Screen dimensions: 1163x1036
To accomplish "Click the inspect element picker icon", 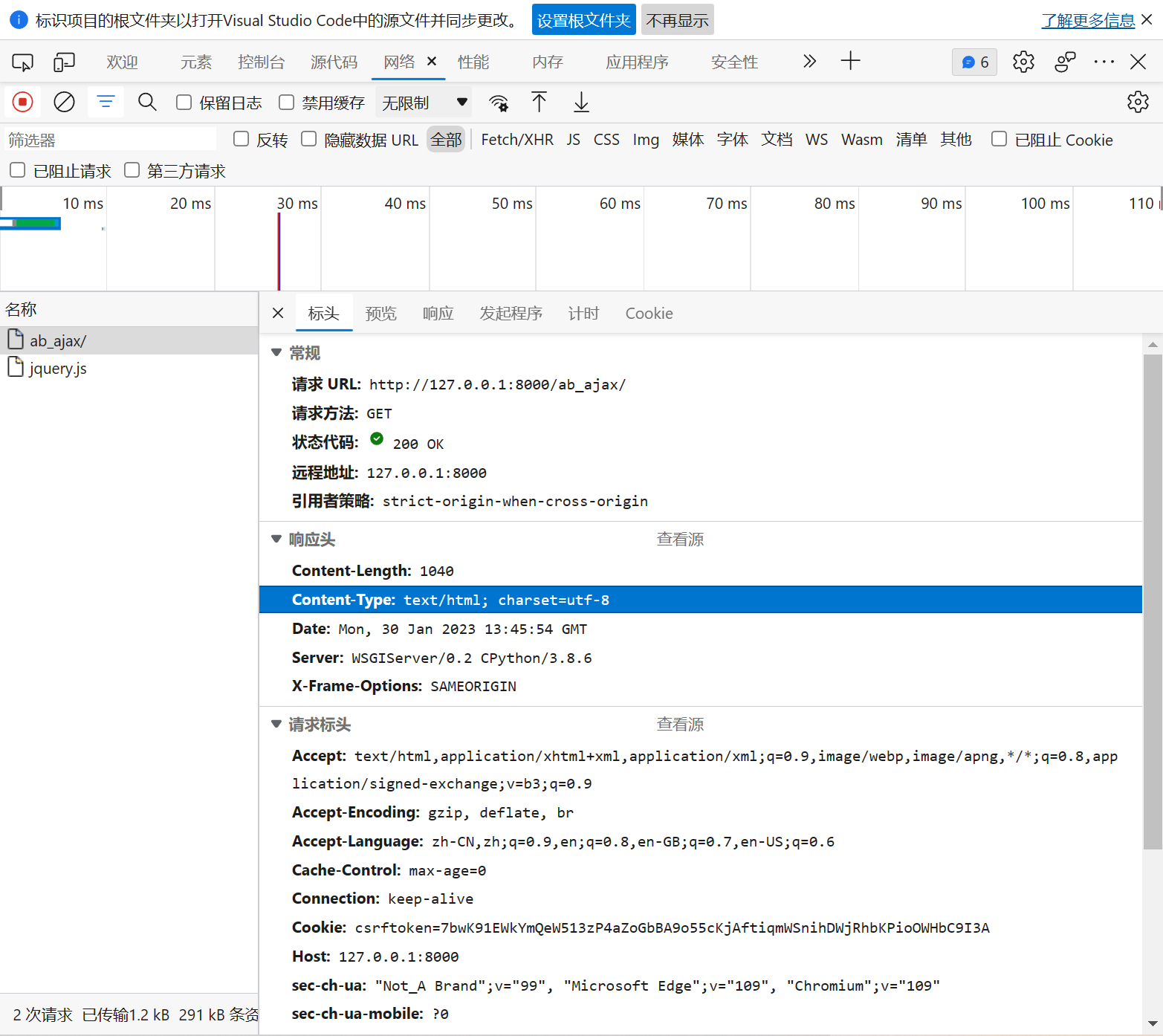I will point(22,62).
